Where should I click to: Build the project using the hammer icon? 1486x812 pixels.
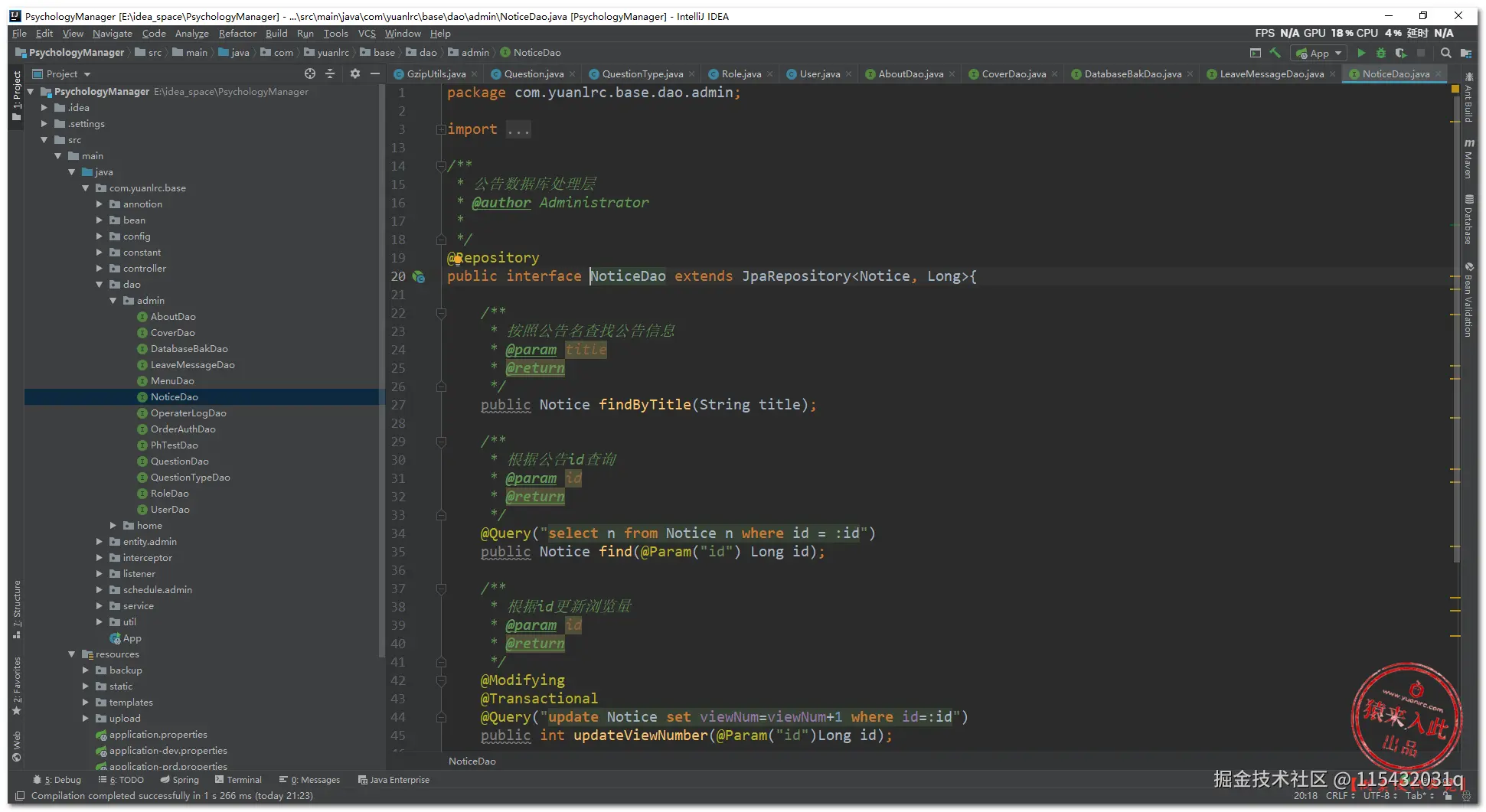tap(1275, 53)
